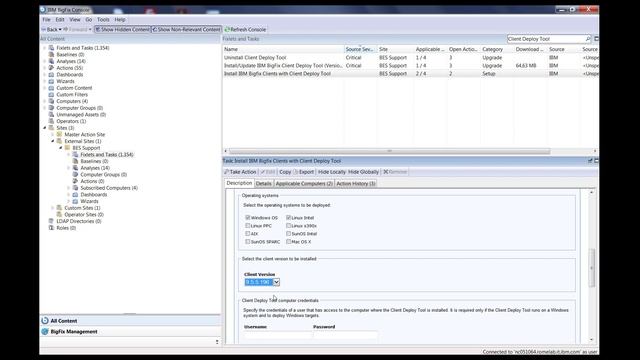Open the Tools menu
640x360 pixels.
tap(103, 20)
